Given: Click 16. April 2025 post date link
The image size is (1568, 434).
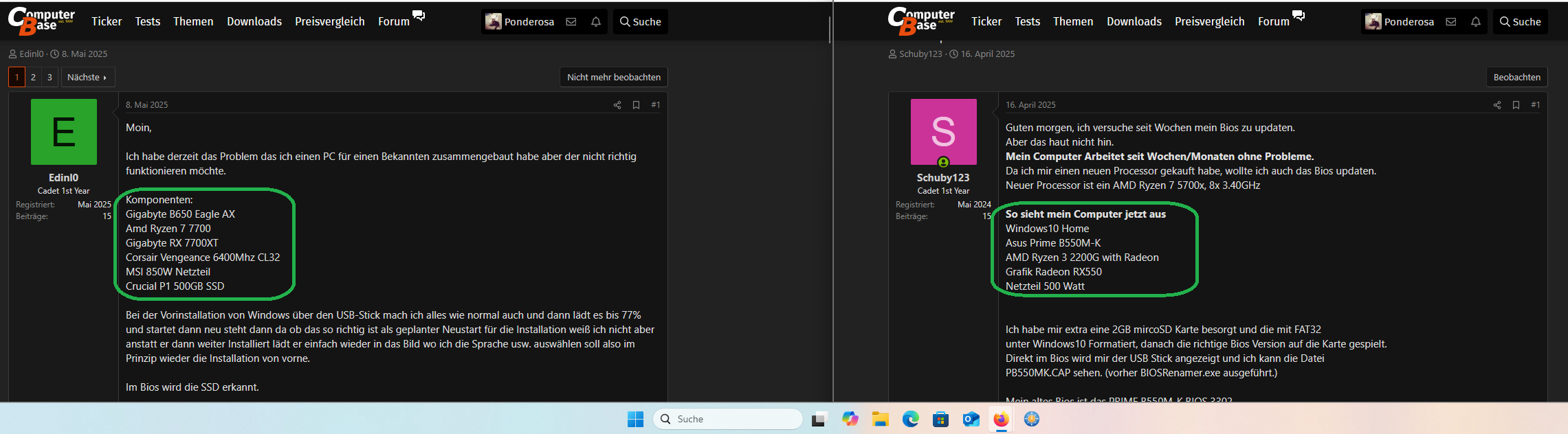Looking at the screenshot, I should [x=1030, y=105].
